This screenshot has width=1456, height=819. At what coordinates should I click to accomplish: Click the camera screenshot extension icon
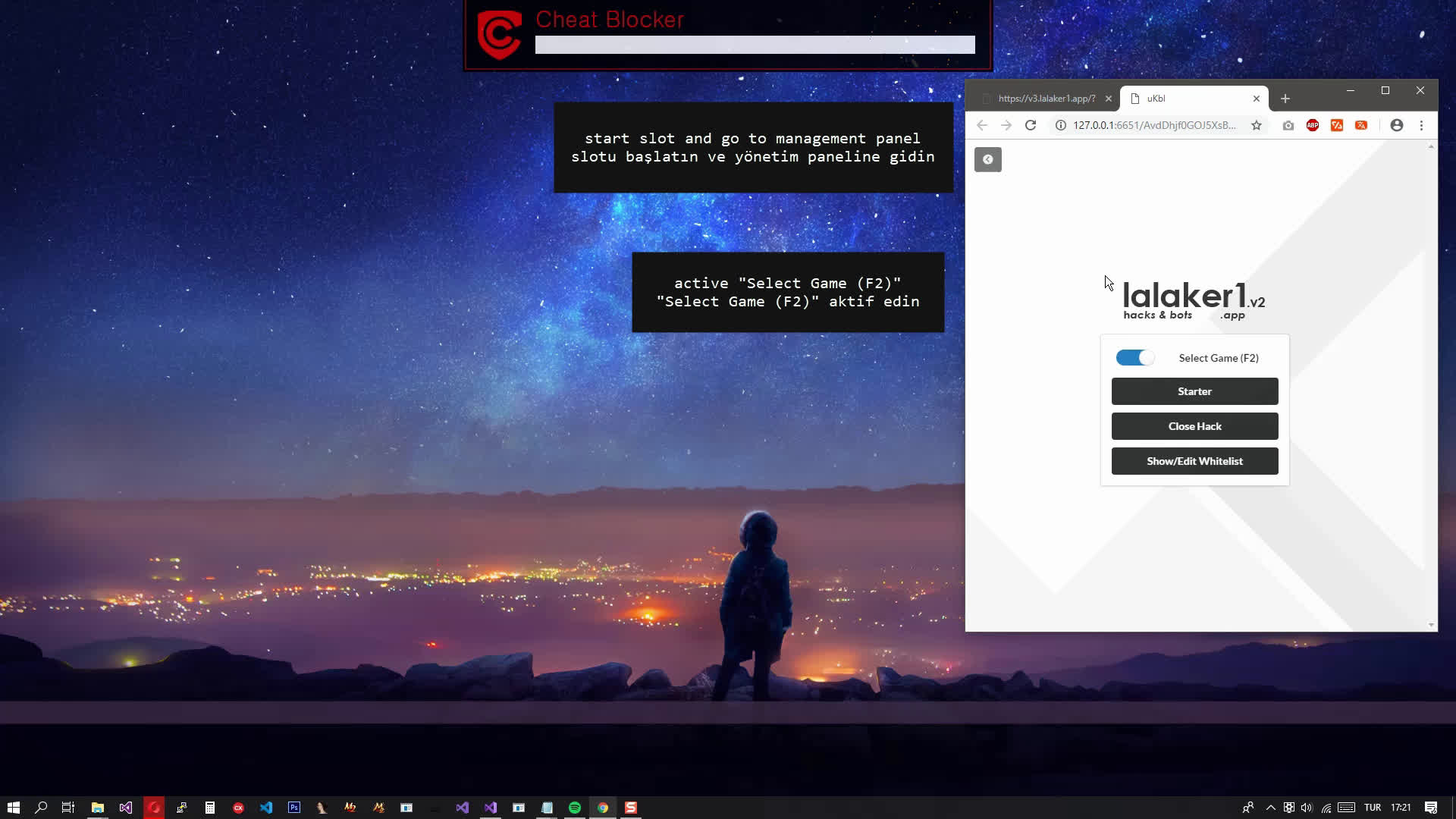tap(1288, 125)
